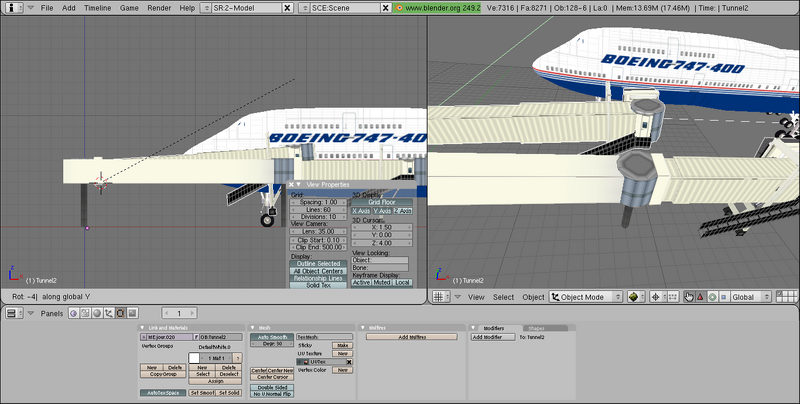The image size is (800, 404).
Task: Click the material question mark button
Action: (238, 358)
